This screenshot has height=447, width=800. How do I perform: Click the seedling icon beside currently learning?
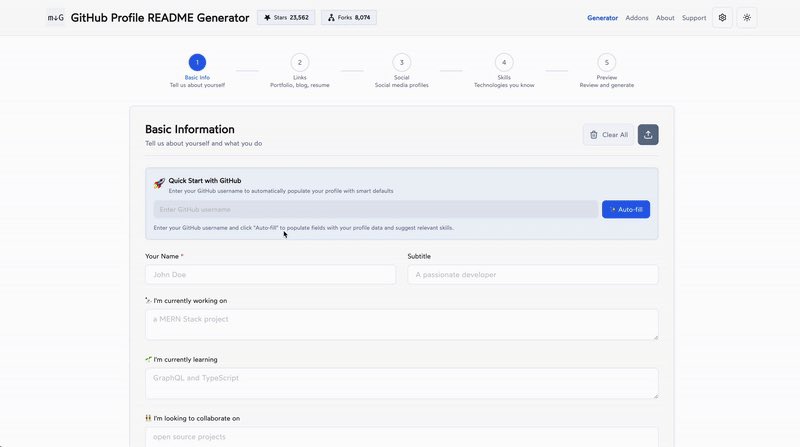[148, 359]
